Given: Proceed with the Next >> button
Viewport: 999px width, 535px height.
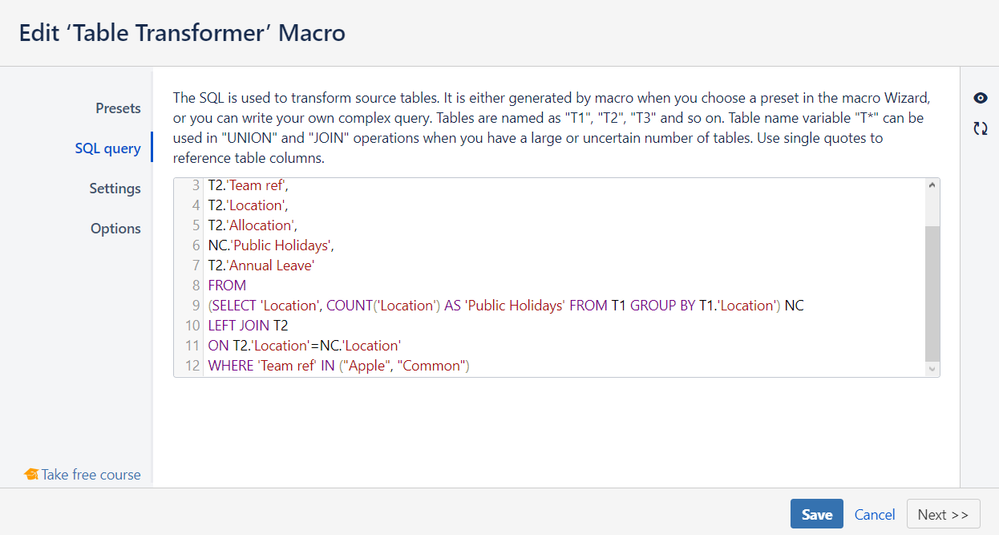Looking at the screenshot, I should 942,514.
